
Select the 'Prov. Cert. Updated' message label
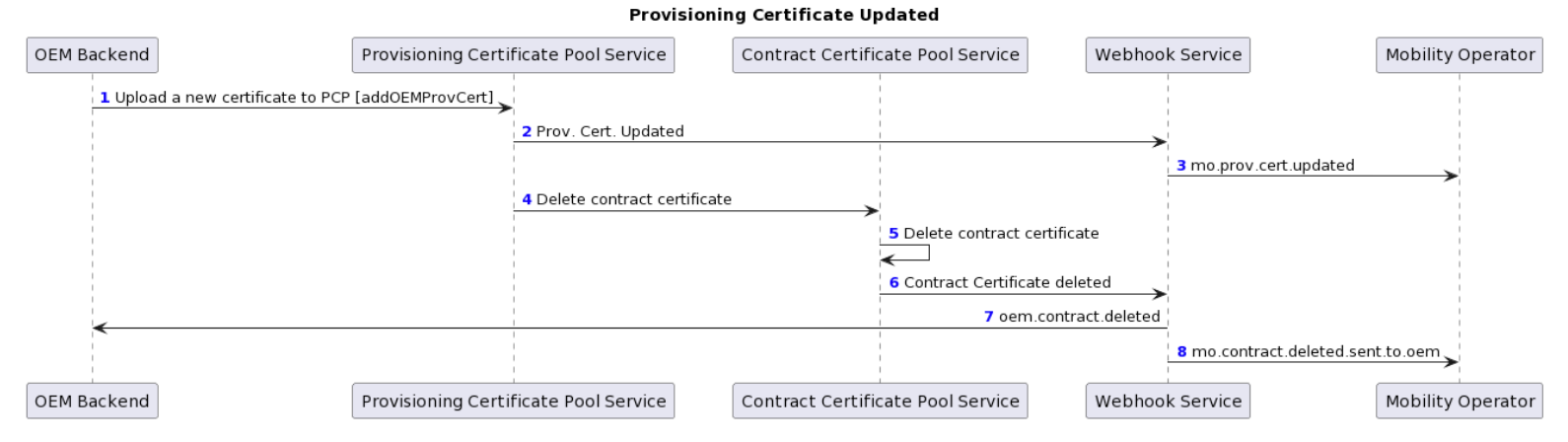[x=609, y=131]
